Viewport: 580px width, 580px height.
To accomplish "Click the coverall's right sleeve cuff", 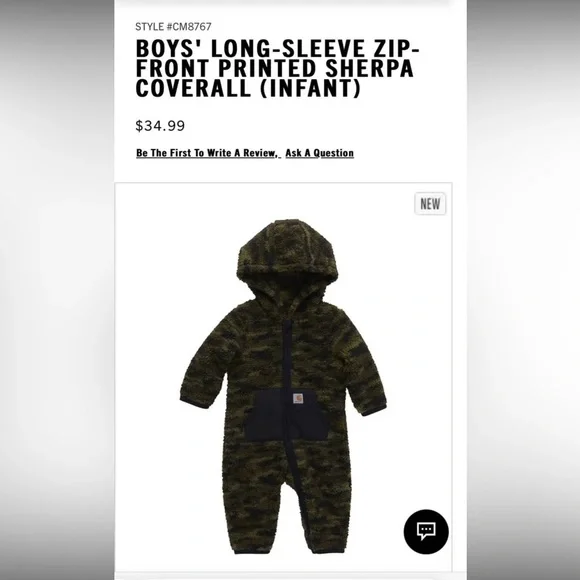I will [374, 409].
